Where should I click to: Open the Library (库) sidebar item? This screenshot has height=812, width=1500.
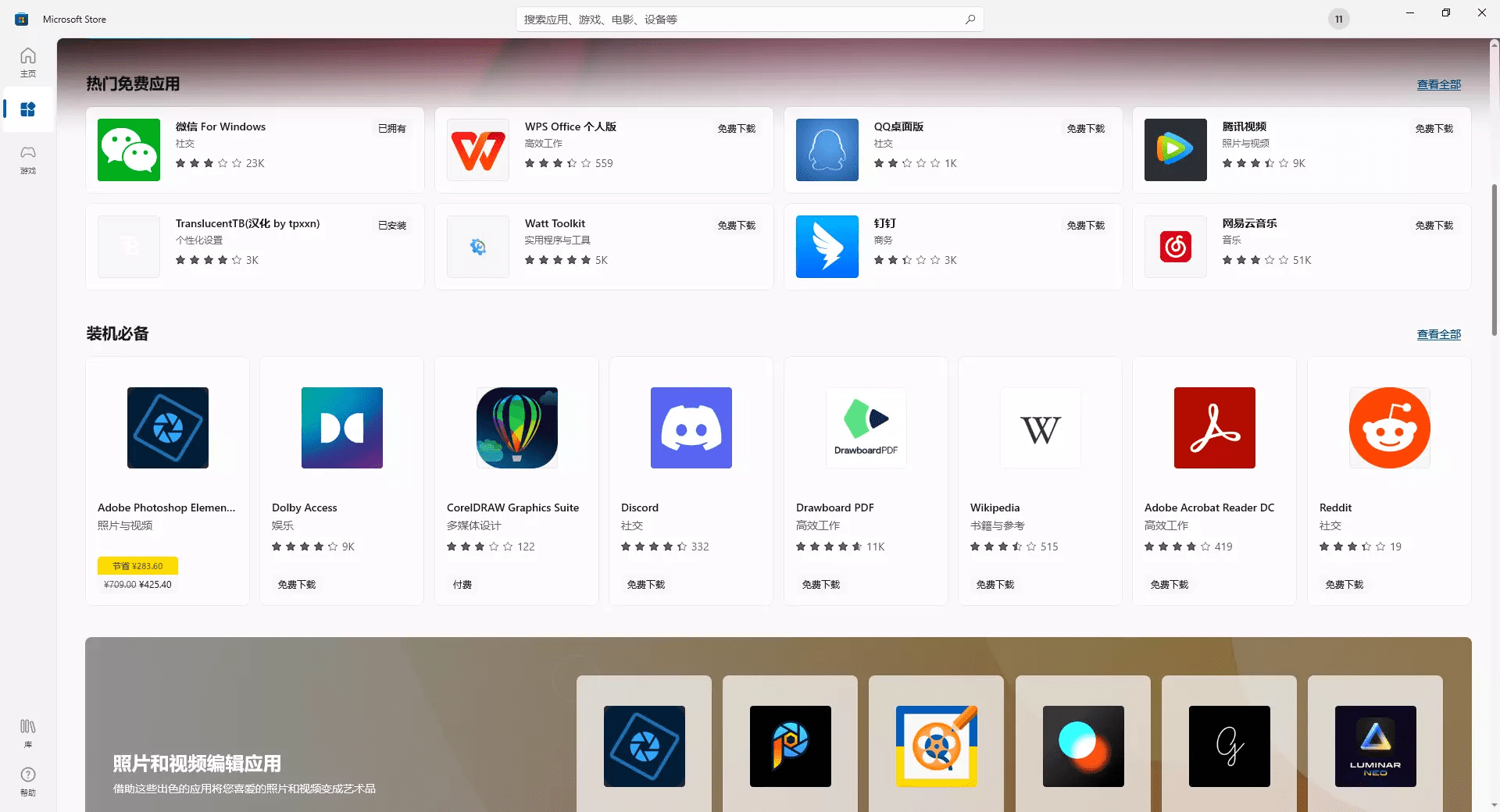click(x=28, y=733)
